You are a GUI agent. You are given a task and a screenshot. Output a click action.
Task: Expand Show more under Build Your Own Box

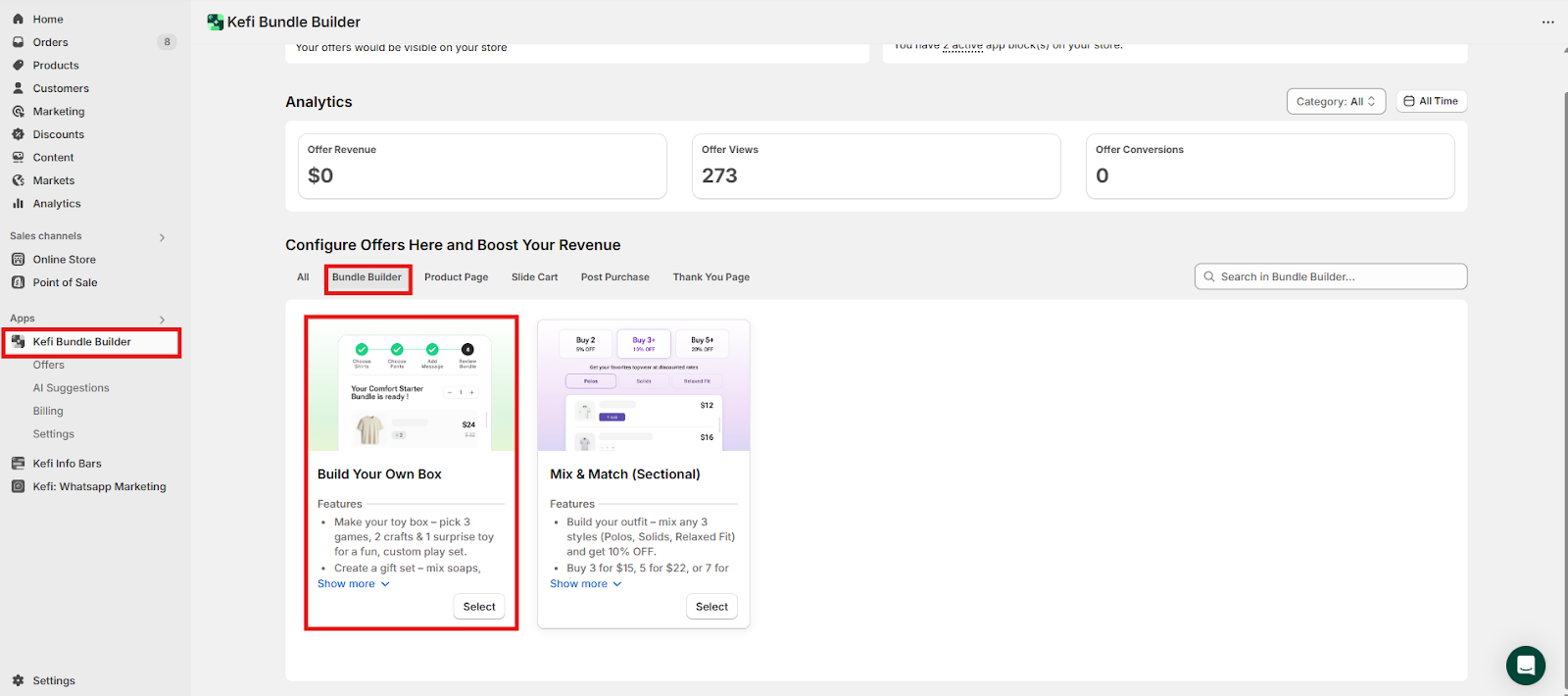[x=353, y=584]
